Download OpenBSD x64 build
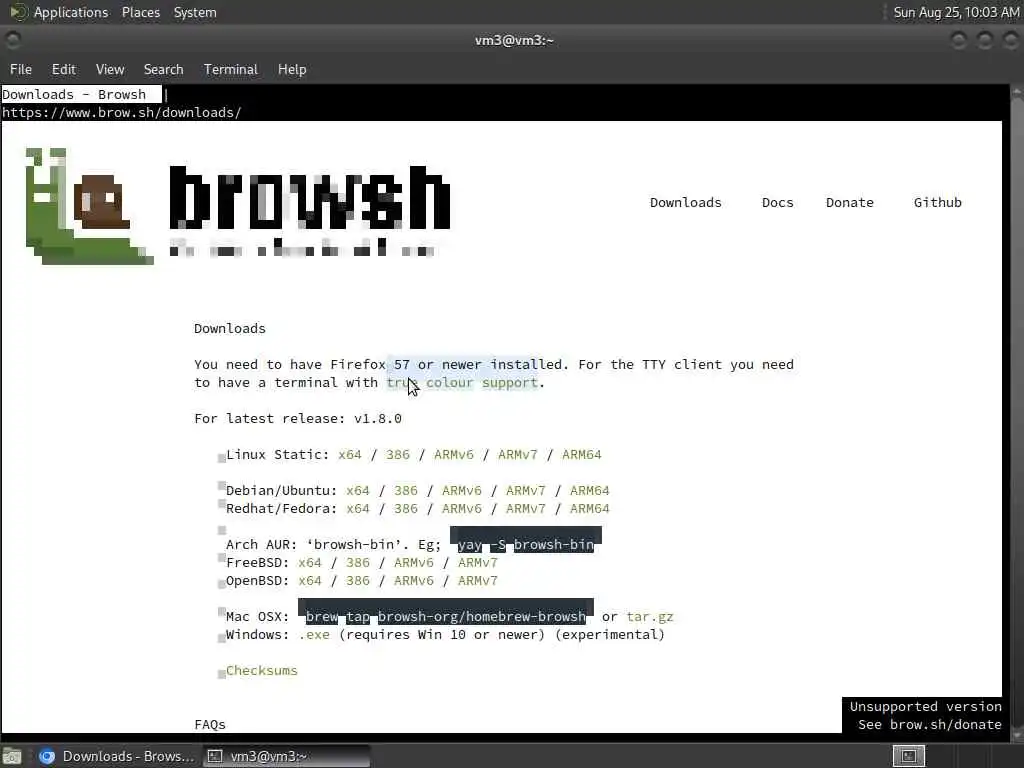Image resolution: width=1024 pixels, height=768 pixels. (x=310, y=581)
